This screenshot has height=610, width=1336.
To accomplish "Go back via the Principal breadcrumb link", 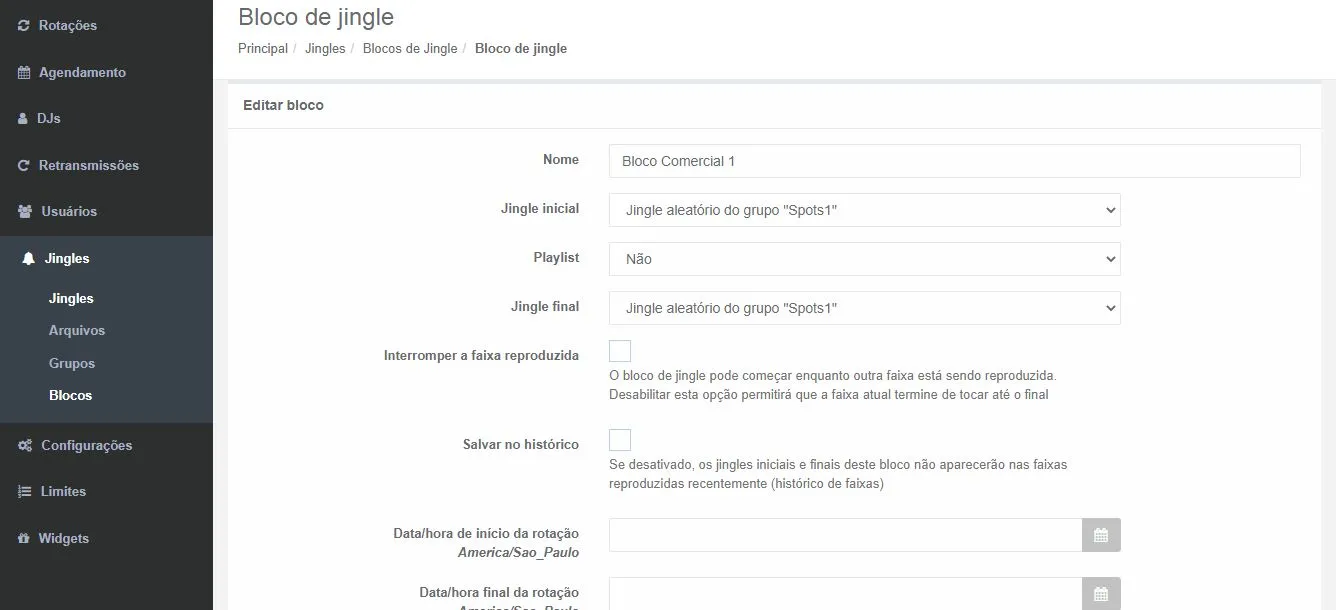I will [262, 48].
